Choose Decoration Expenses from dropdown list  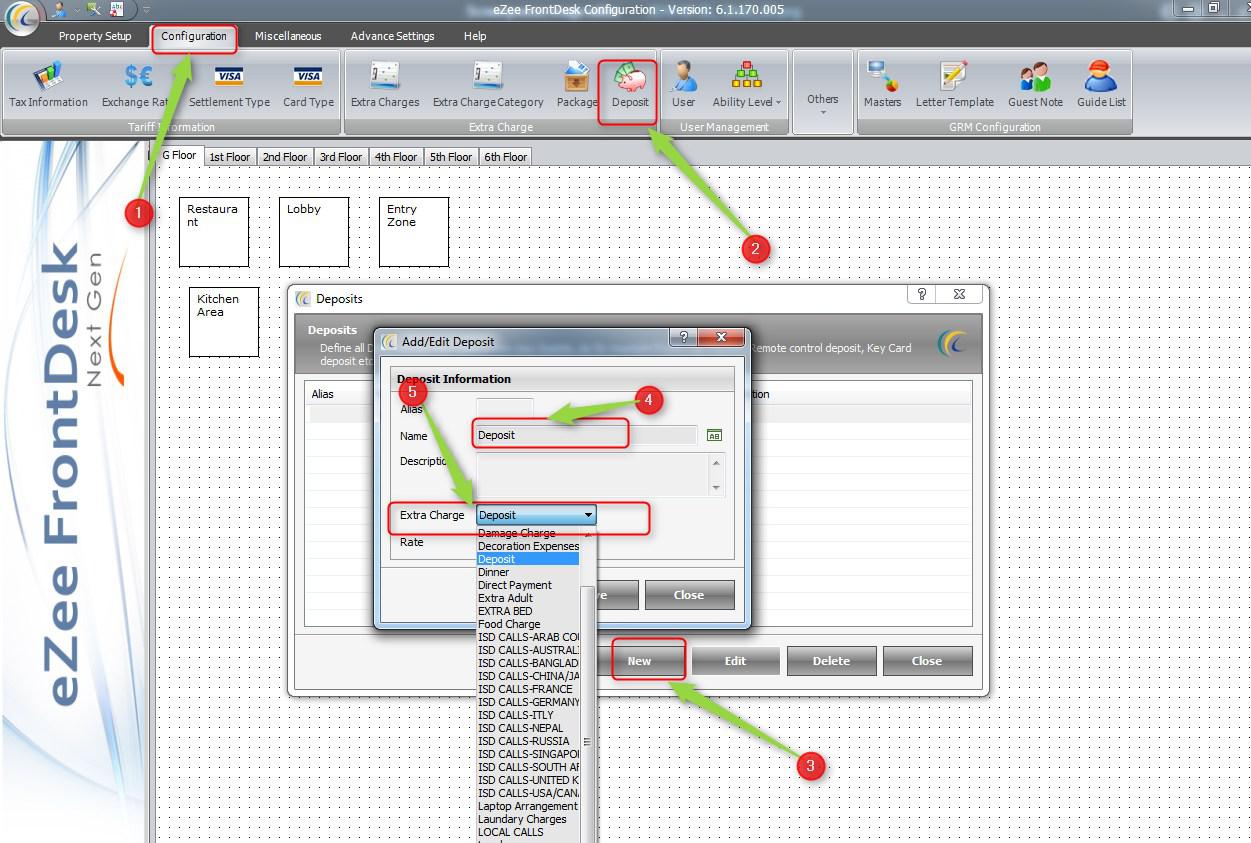pos(528,546)
